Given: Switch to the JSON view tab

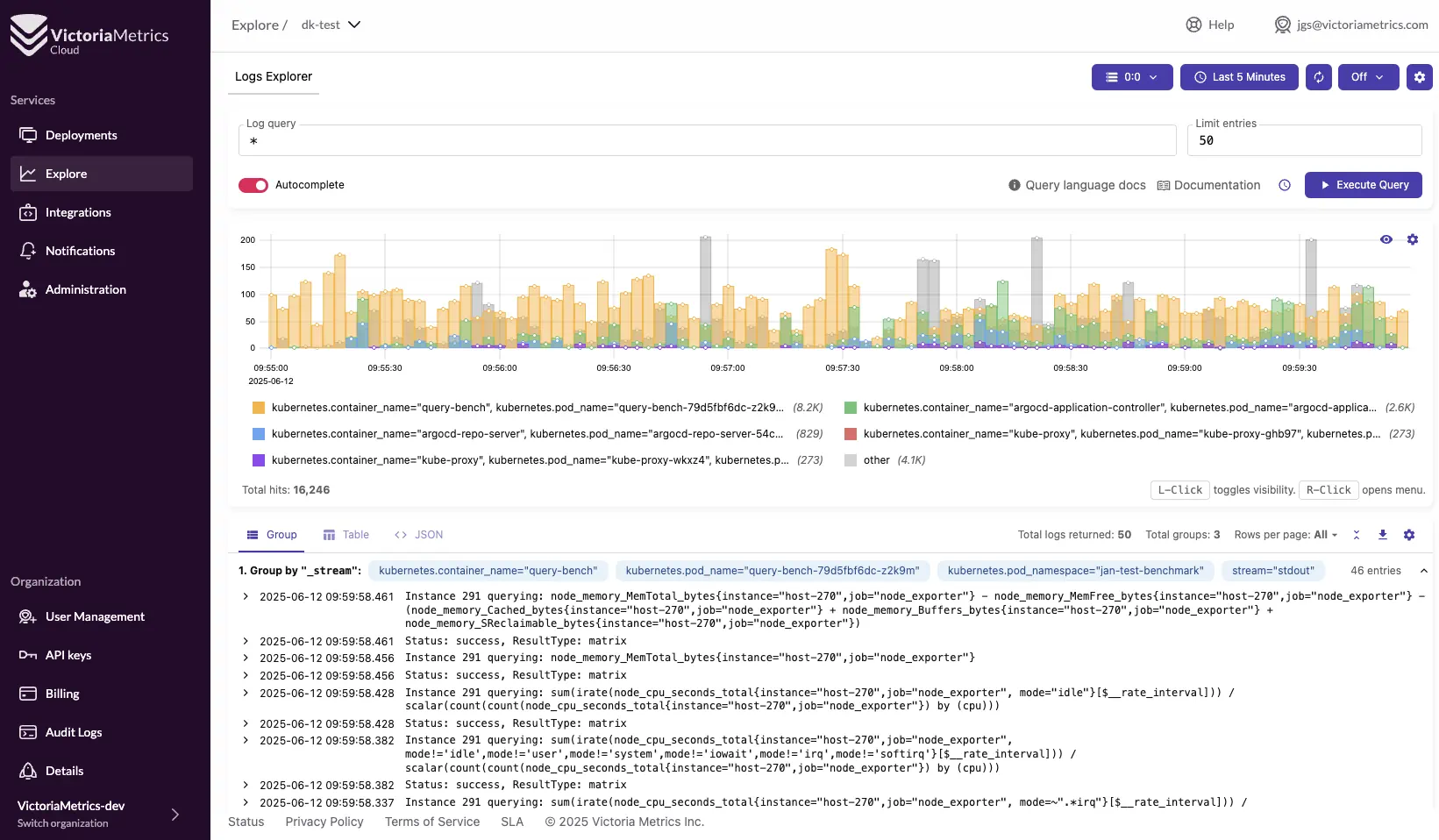Looking at the screenshot, I should click(x=419, y=535).
